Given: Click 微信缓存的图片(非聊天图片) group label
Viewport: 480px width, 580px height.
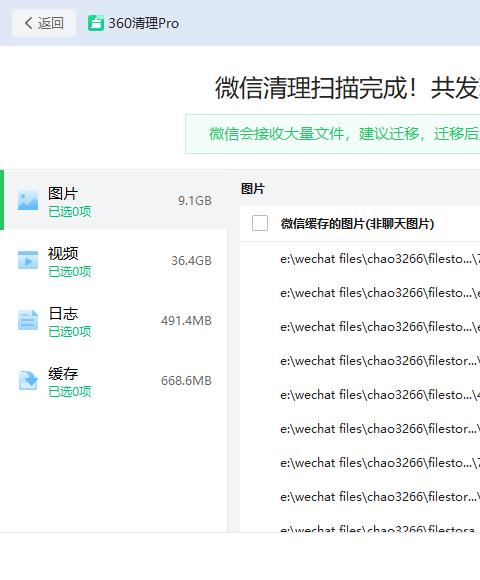Looking at the screenshot, I should pos(357,223).
